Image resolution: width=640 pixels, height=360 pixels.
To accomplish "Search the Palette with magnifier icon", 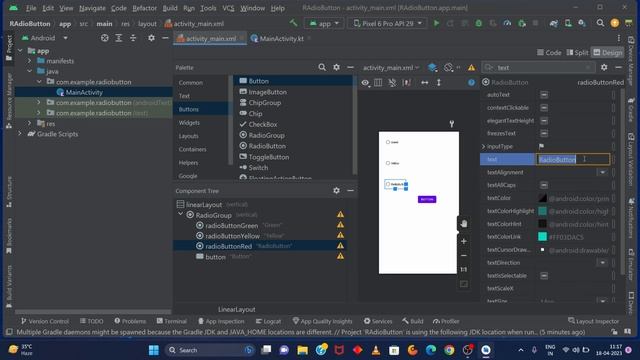I will click(x=322, y=67).
